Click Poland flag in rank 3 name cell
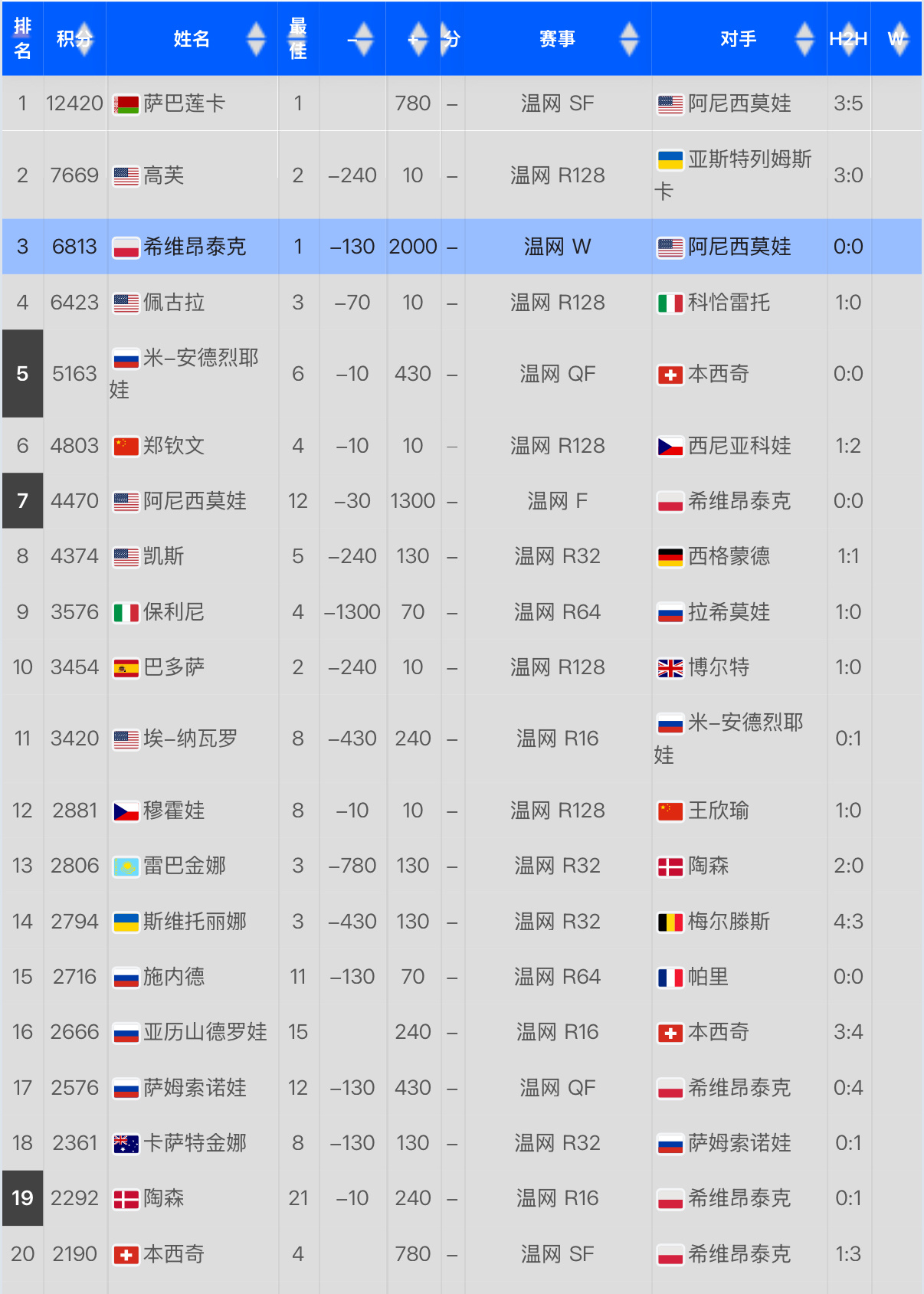The height and width of the screenshot is (1294, 924). [126, 247]
